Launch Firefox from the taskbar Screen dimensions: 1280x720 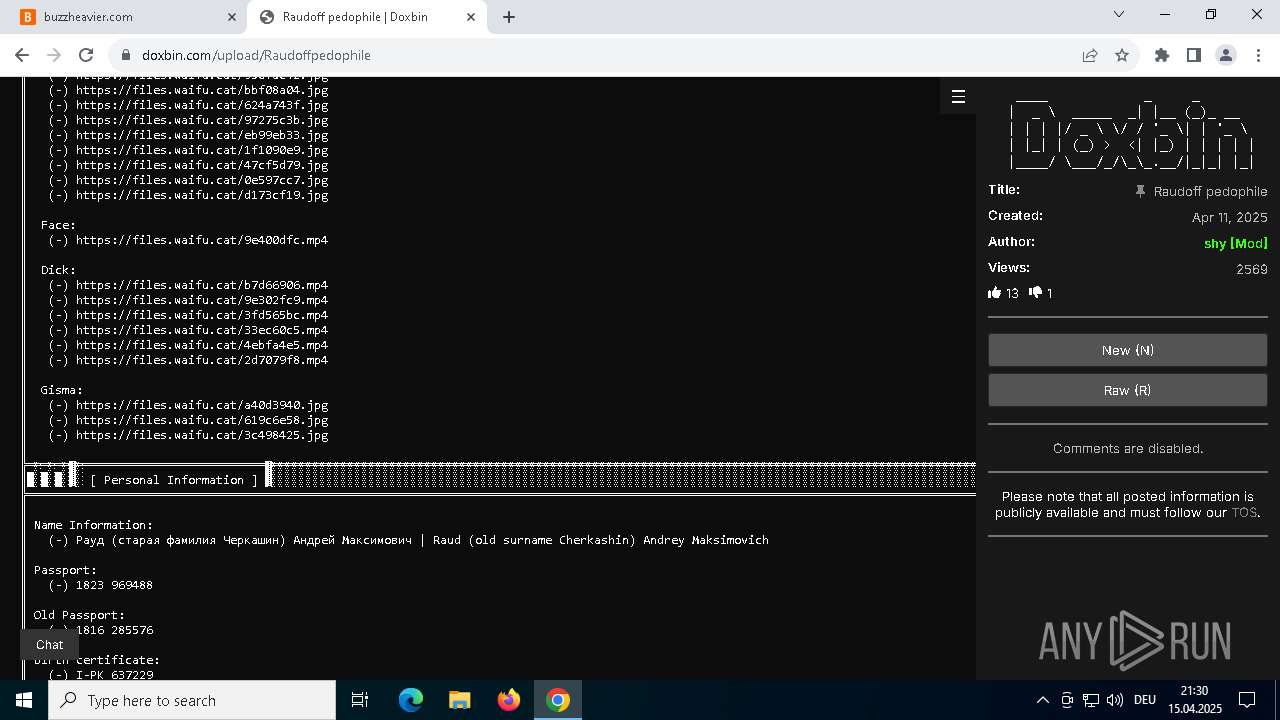tap(509, 700)
